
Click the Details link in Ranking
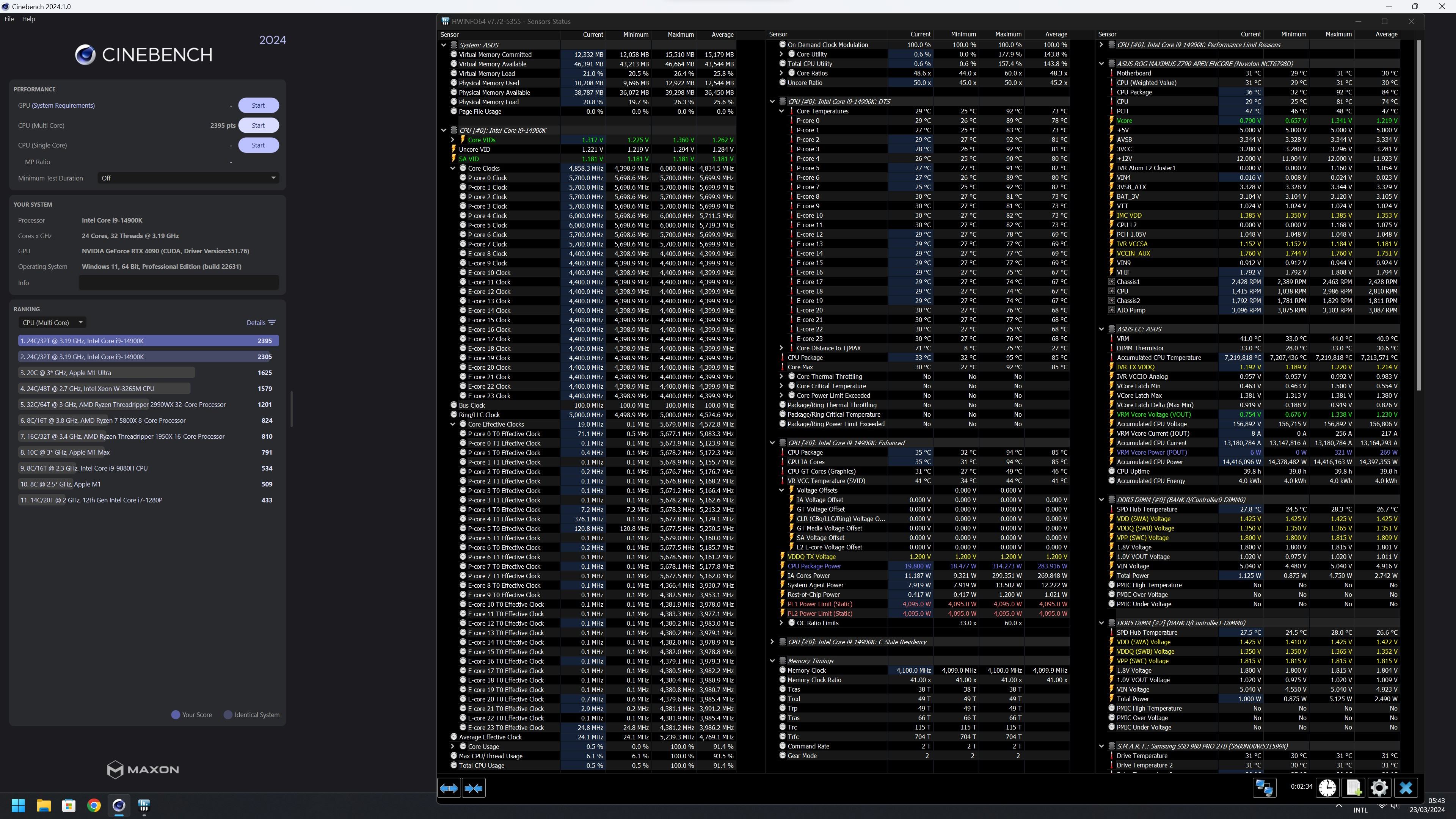tap(256, 323)
